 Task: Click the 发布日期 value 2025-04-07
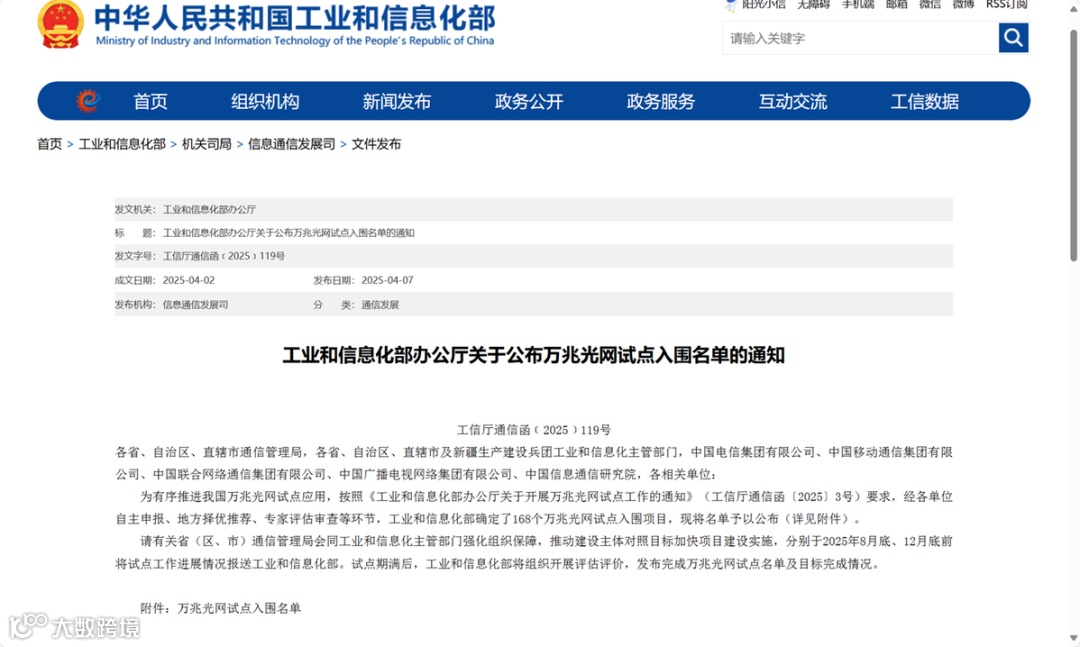[387, 280]
